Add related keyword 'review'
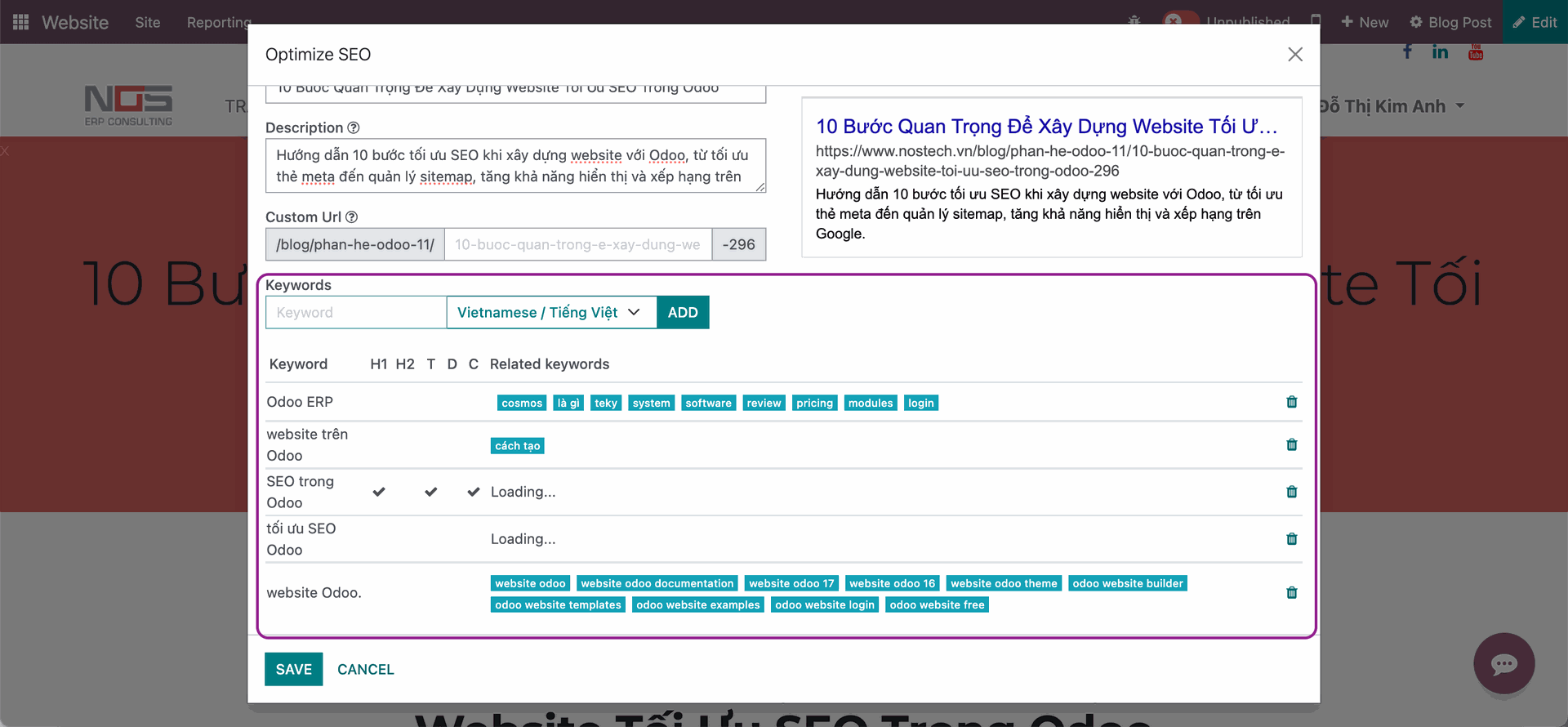The height and width of the screenshot is (727, 1568). click(764, 403)
